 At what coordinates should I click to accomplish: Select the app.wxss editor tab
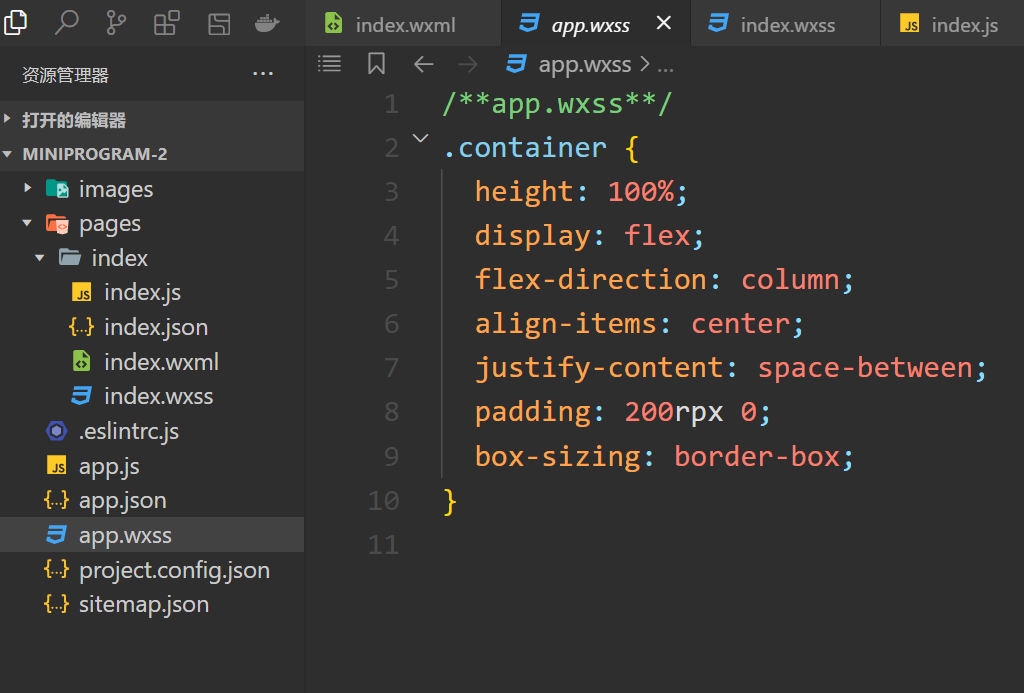click(x=596, y=24)
